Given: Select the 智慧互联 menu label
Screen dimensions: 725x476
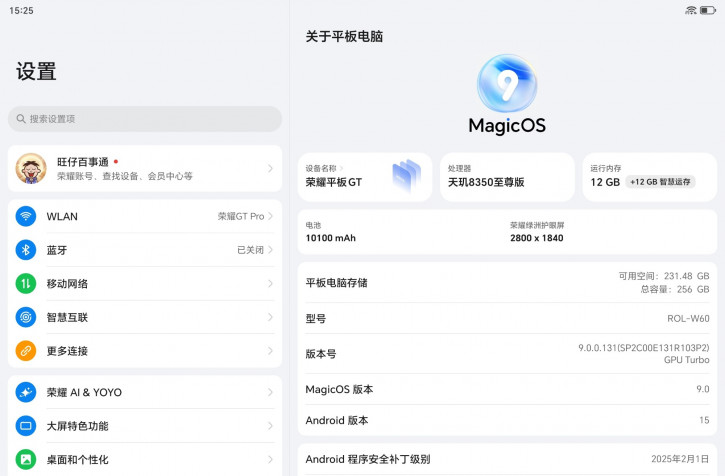Looking at the screenshot, I should 67,317.
